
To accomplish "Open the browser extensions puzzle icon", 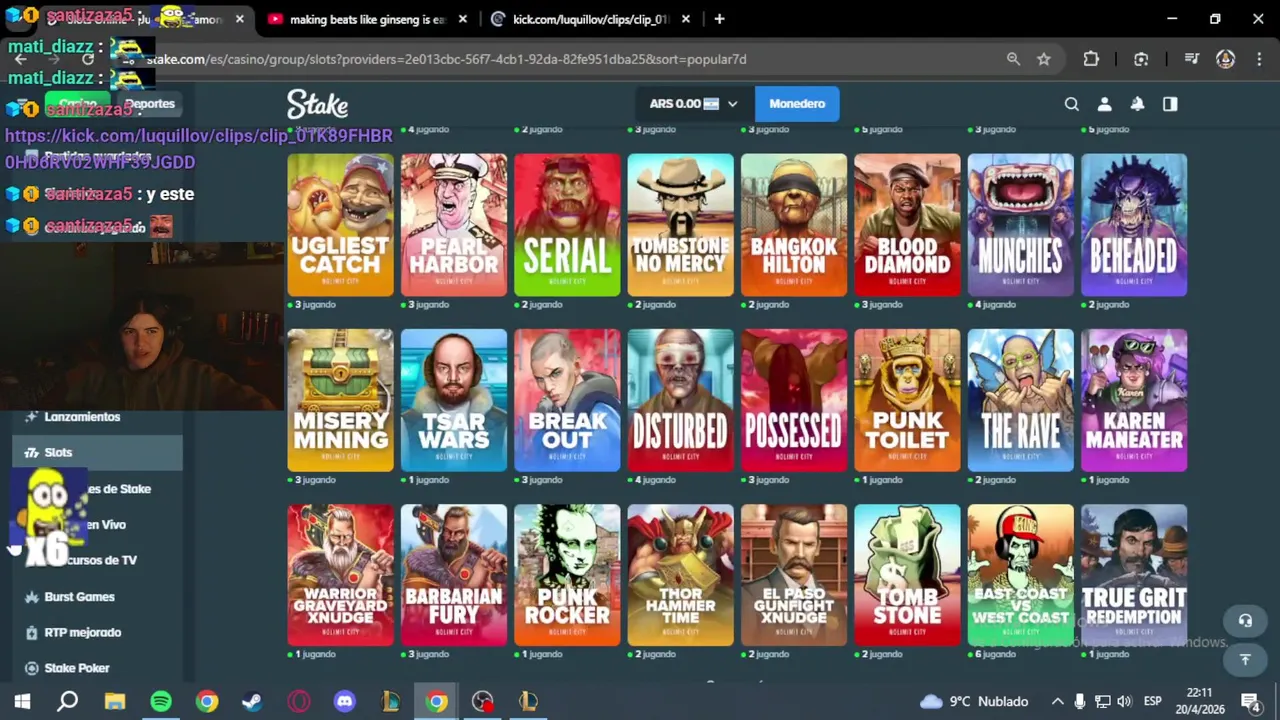I will point(1091,59).
